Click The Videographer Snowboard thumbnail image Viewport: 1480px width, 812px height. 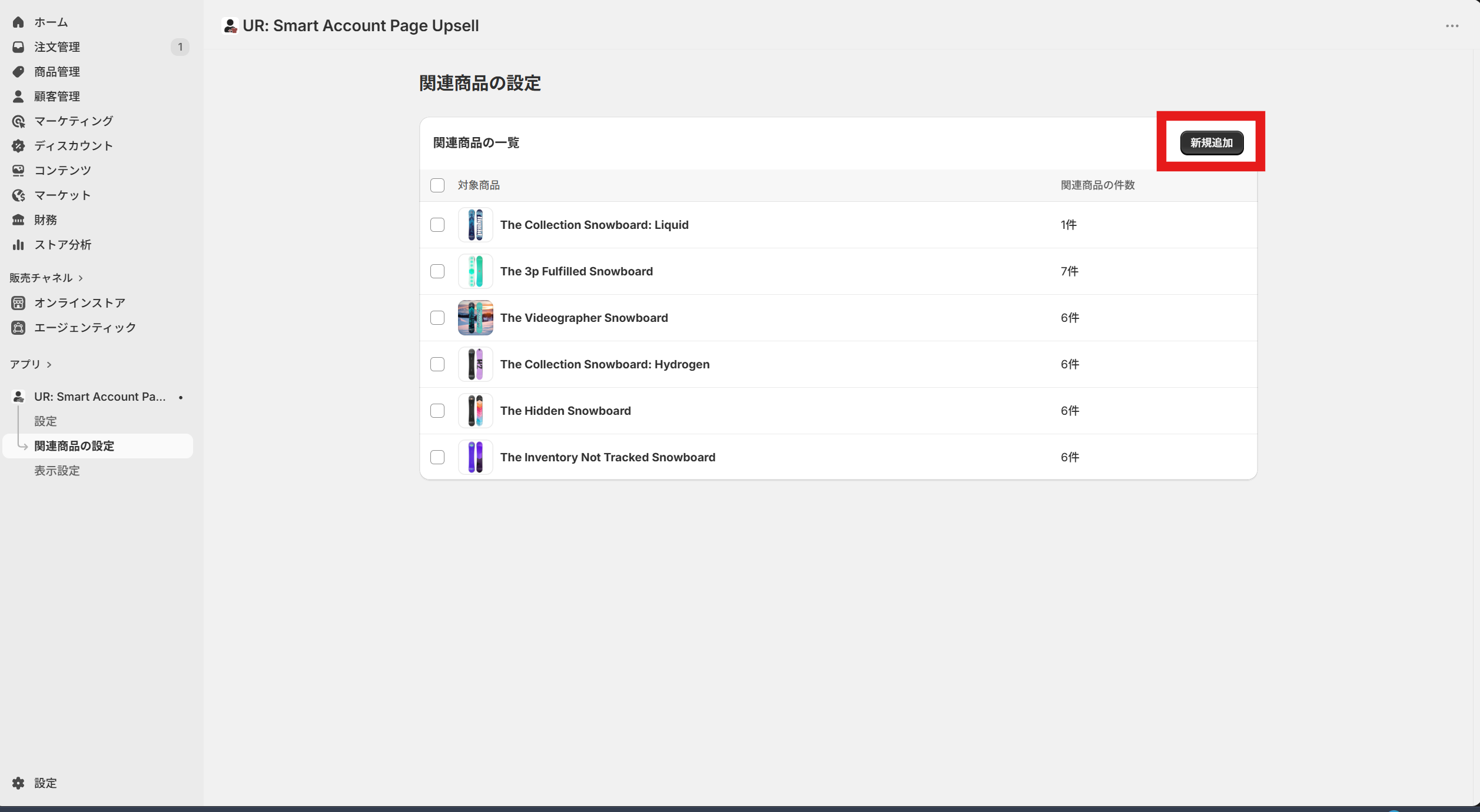(x=476, y=318)
